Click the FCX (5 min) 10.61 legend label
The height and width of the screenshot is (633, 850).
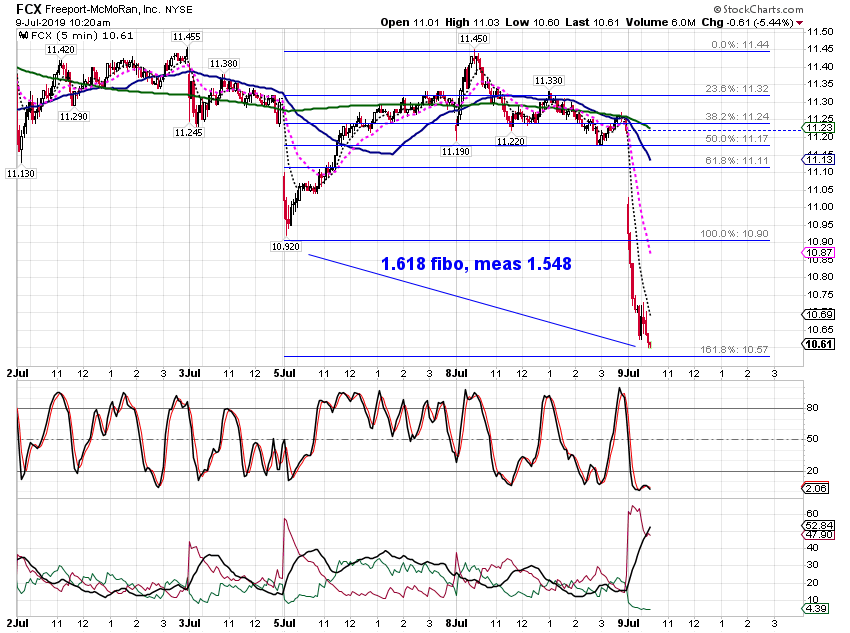coord(82,36)
